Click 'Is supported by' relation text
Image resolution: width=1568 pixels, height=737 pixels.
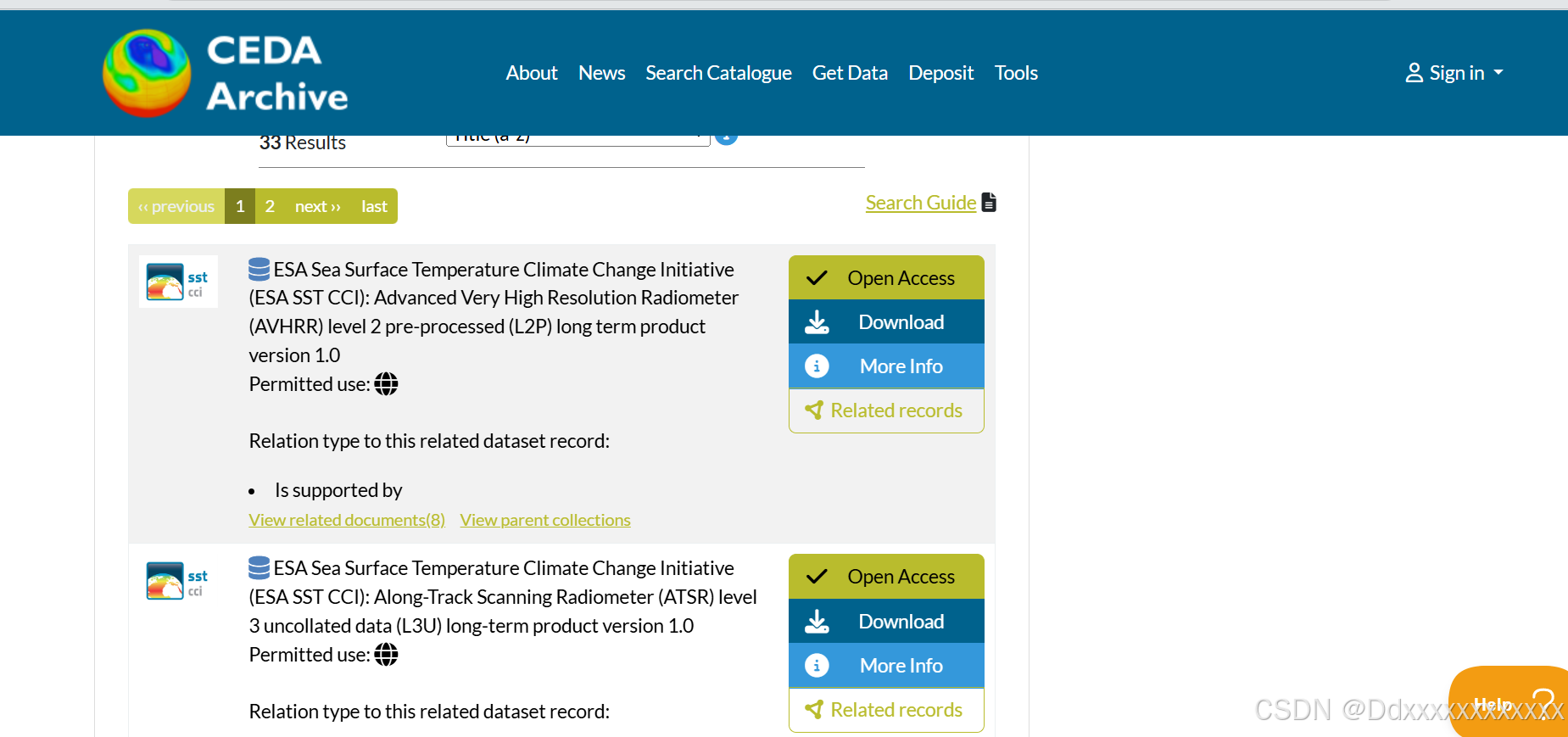click(338, 490)
